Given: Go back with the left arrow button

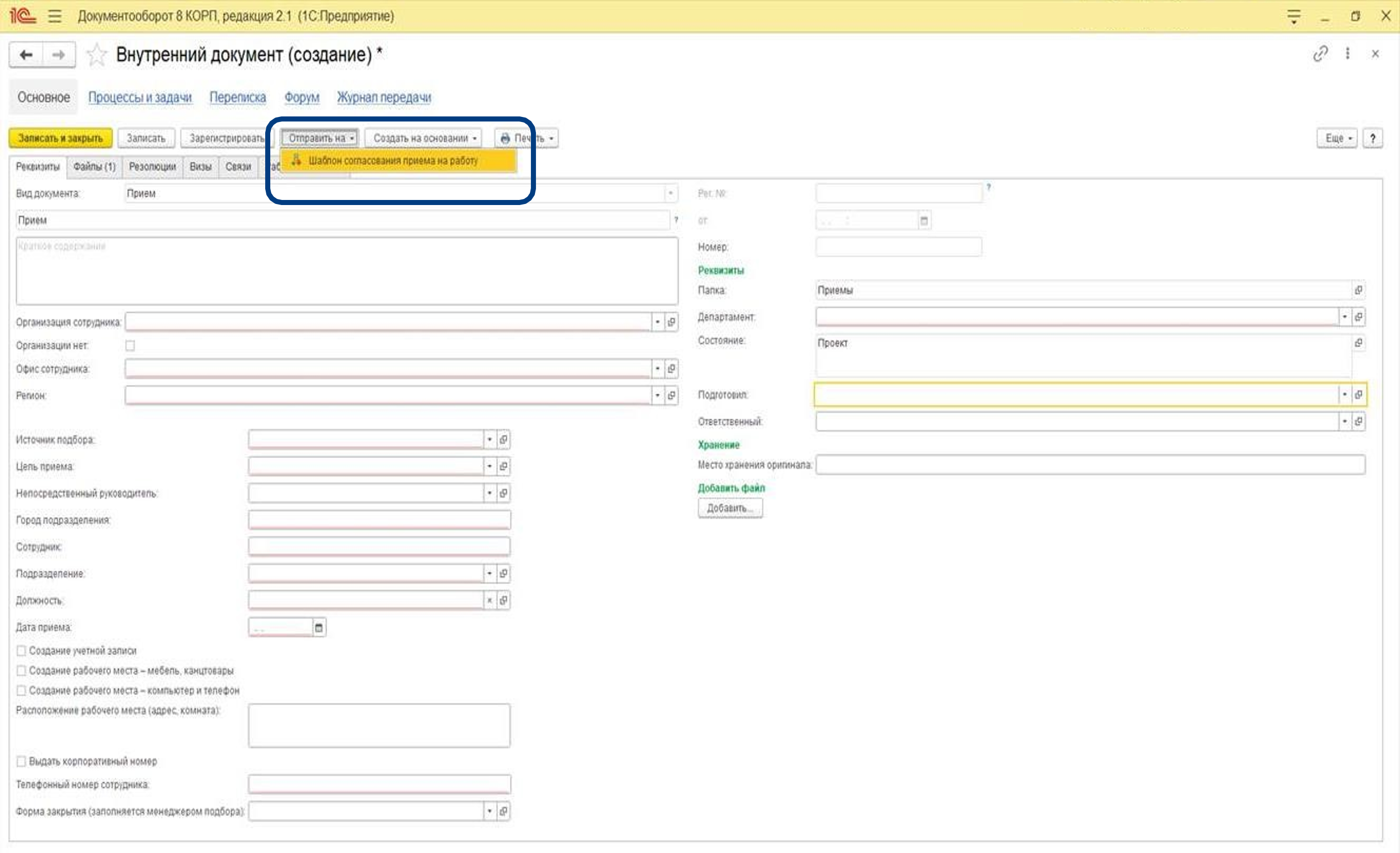Looking at the screenshot, I should [26, 55].
